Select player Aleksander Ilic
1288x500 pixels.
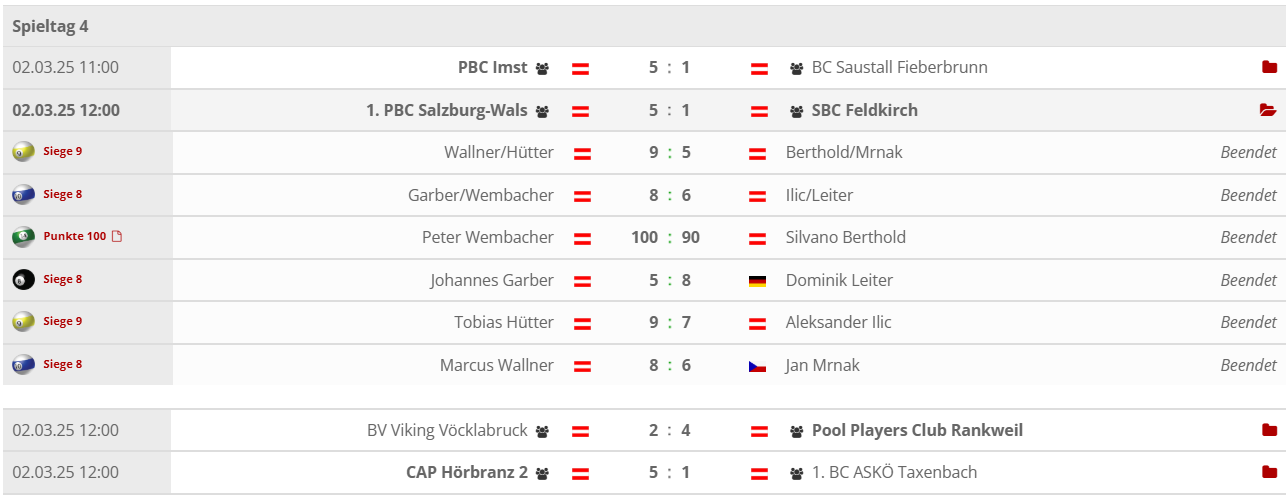[838, 322]
